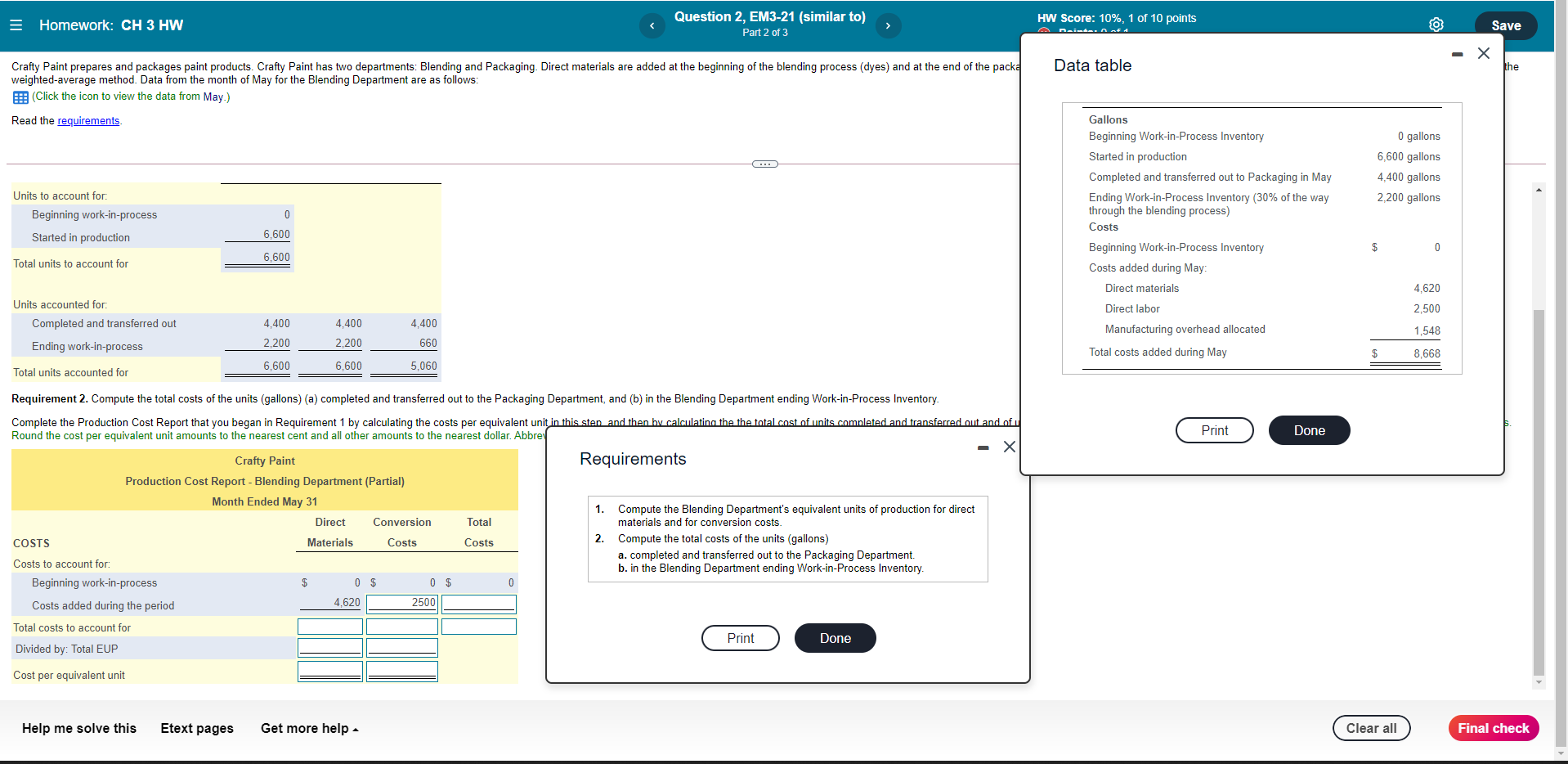Image resolution: width=1568 pixels, height=764 pixels.
Task: Open the requirements link
Action: tap(88, 121)
